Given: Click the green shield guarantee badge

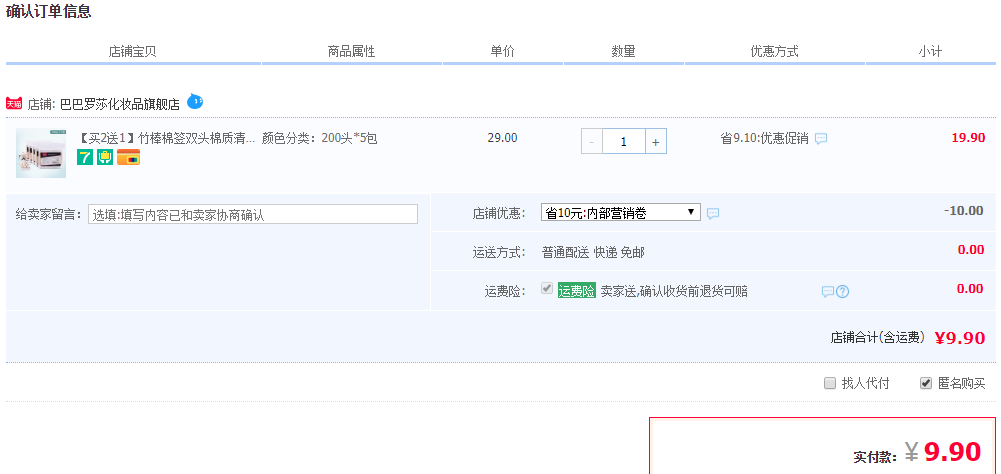Looking at the screenshot, I should click(x=105, y=157).
